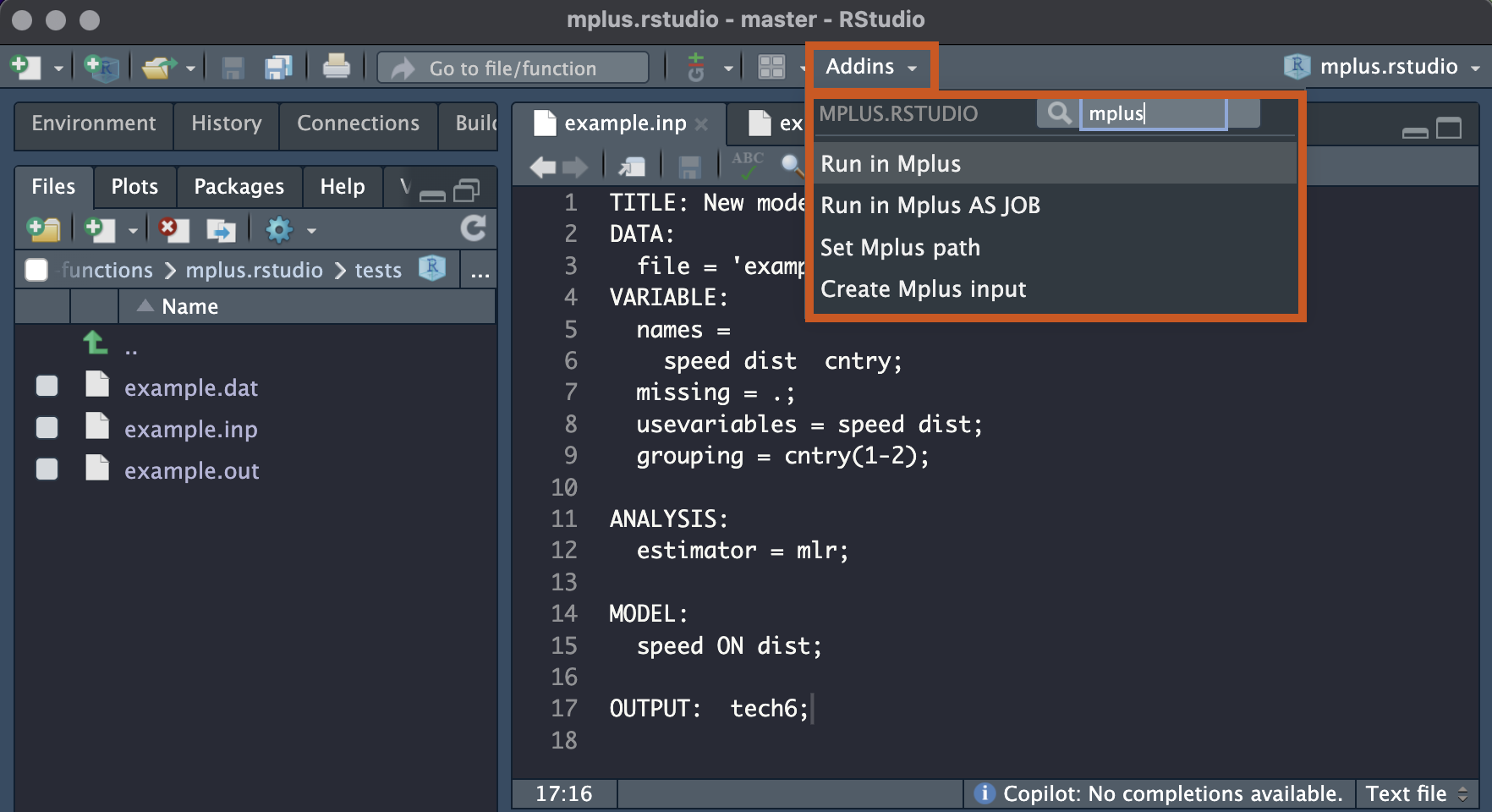
Task: Switch to the Packages tab
Action: point(239,186)
